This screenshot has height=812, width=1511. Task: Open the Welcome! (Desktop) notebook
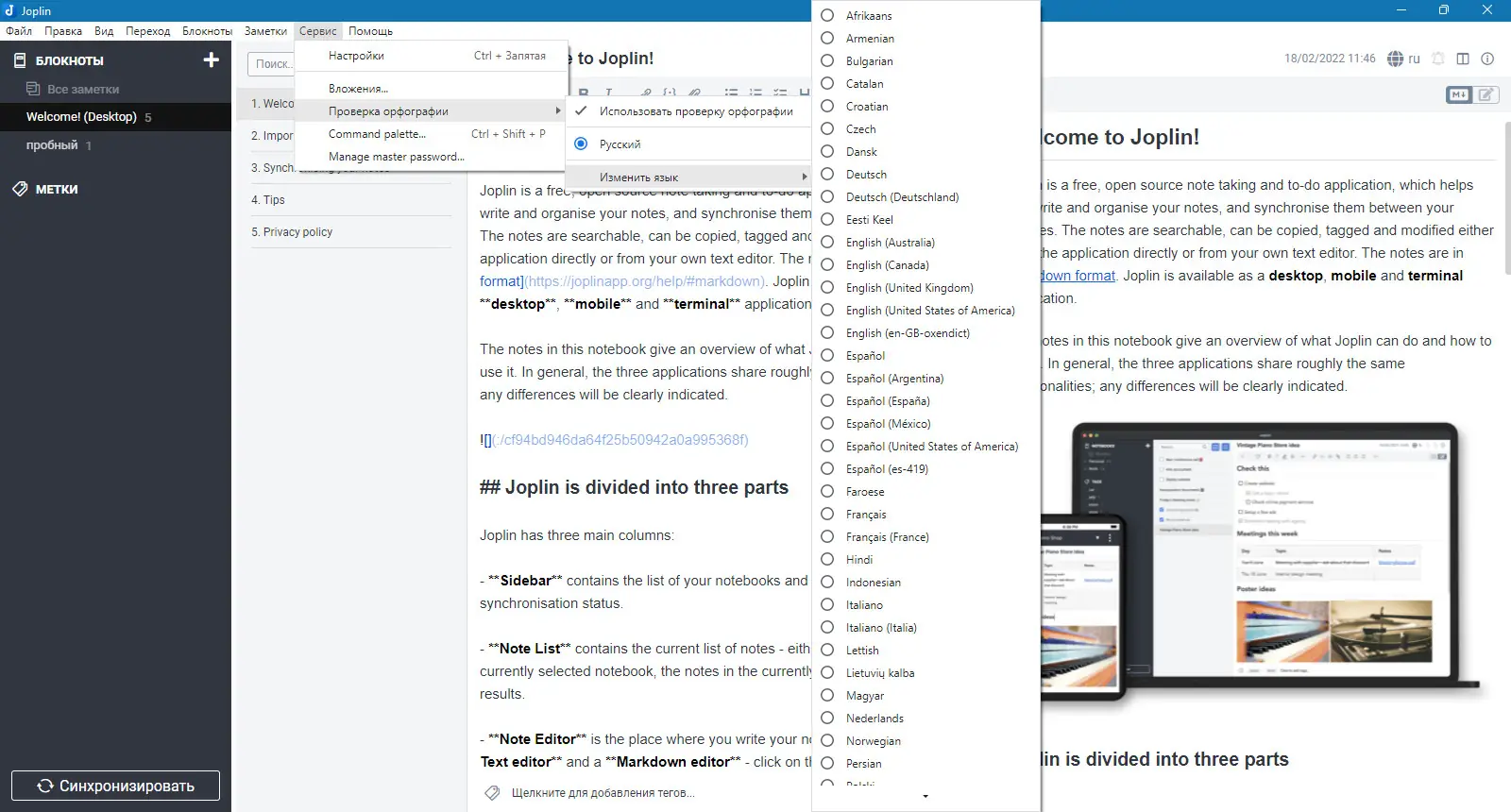(115, 117)
